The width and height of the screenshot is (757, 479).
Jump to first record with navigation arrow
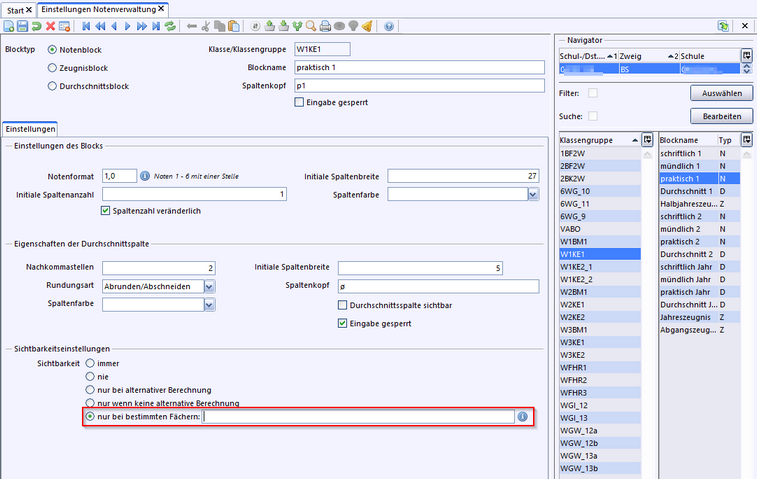click(x=86, y=26)
